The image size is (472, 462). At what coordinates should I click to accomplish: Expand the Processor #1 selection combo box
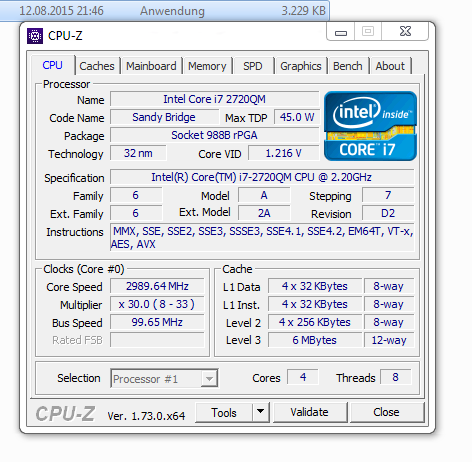point(164,378)
